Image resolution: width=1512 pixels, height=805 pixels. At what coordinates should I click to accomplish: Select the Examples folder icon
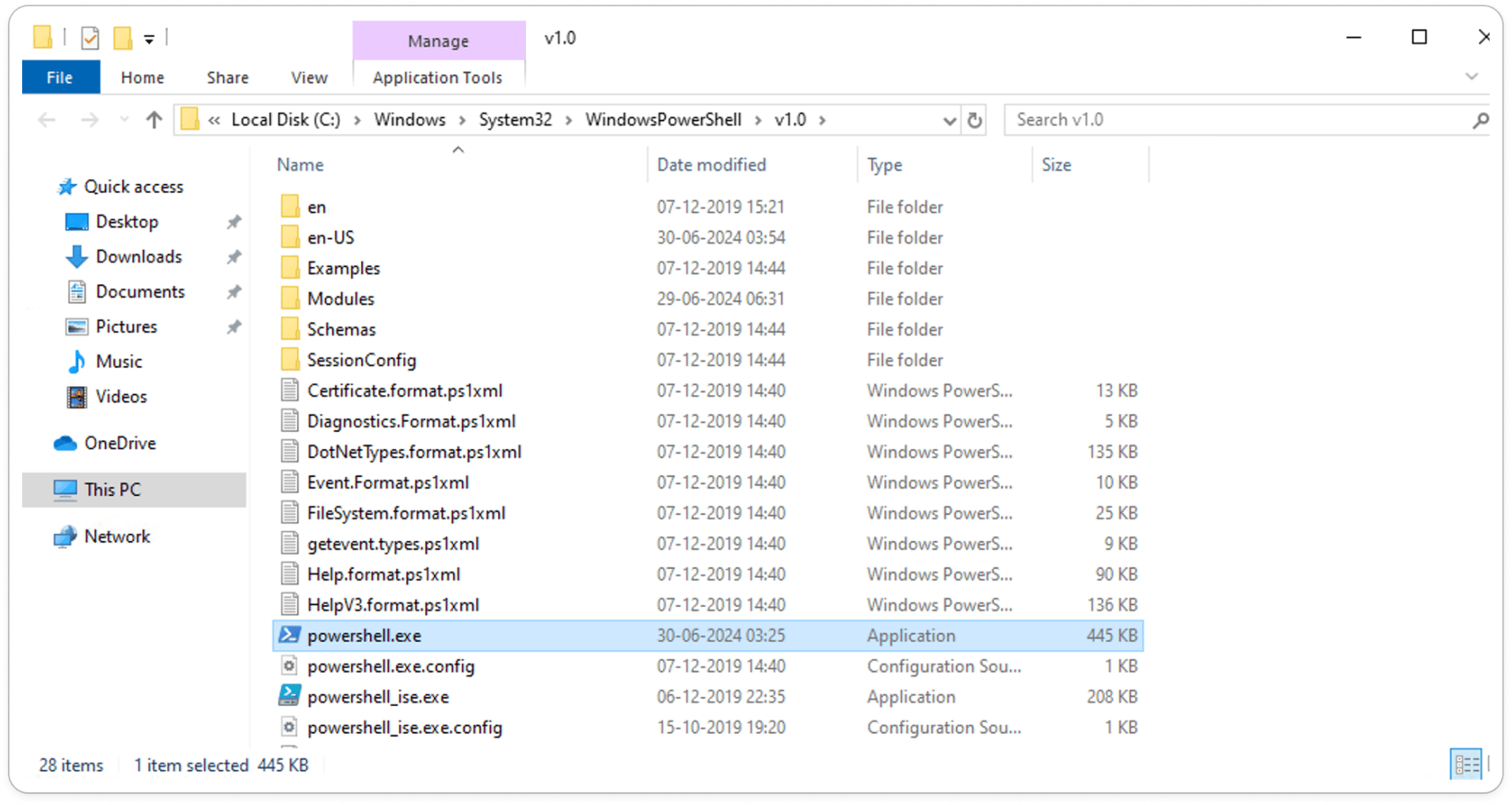[x=291, y=268]
